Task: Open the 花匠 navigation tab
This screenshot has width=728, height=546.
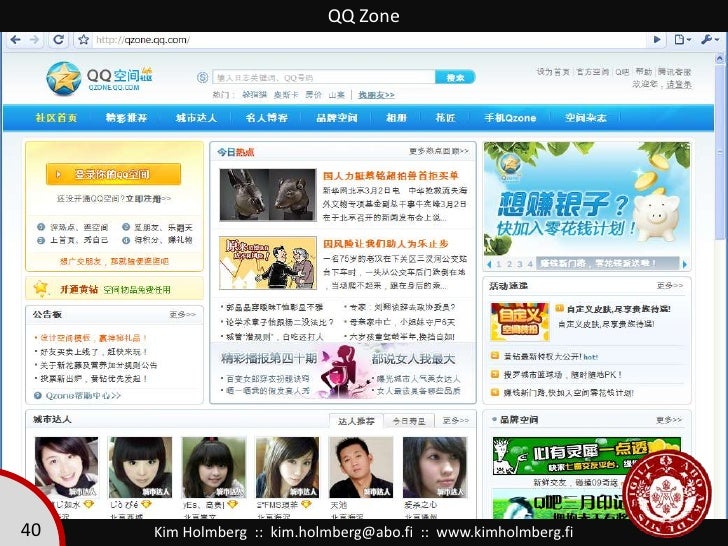Action: click(445, 118)
